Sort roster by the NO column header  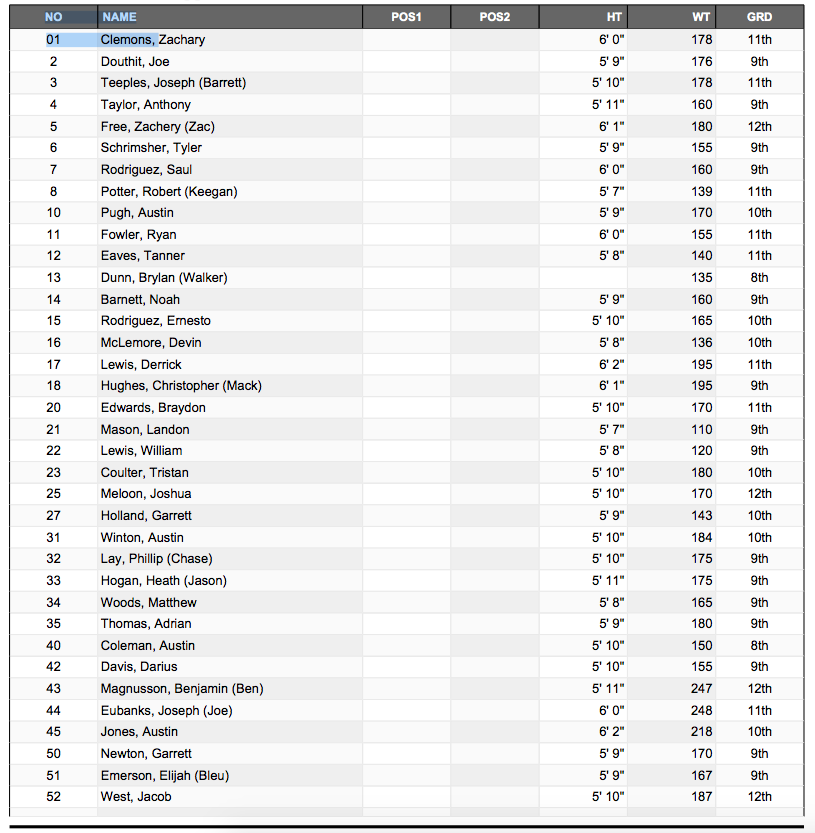pos(53,17)
